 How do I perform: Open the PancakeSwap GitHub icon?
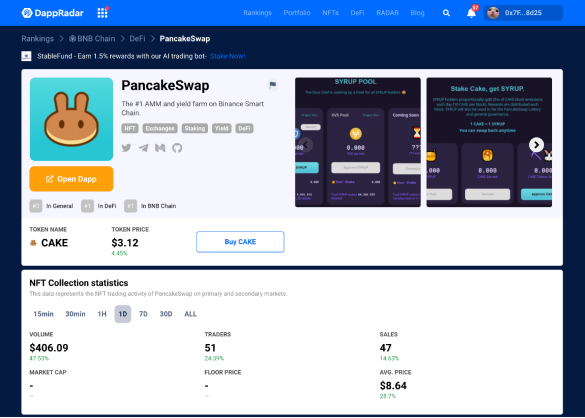(177, 148)
